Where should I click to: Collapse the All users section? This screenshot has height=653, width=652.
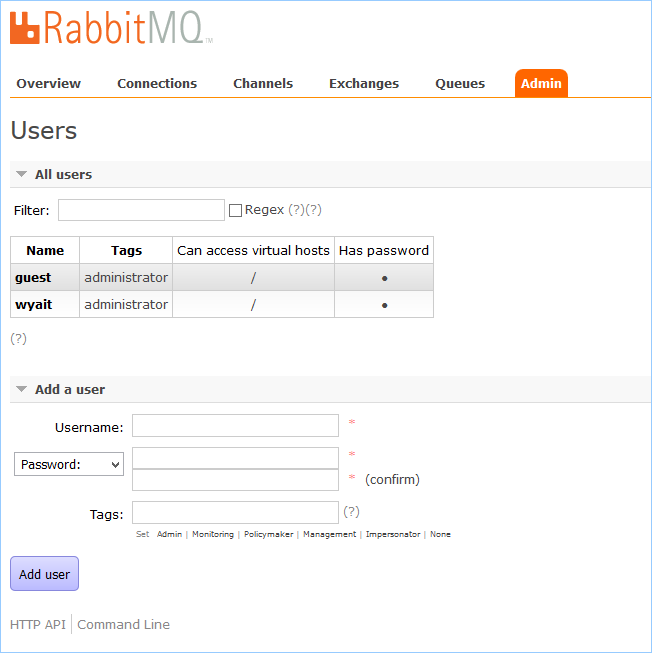click(x=63, y=174)
